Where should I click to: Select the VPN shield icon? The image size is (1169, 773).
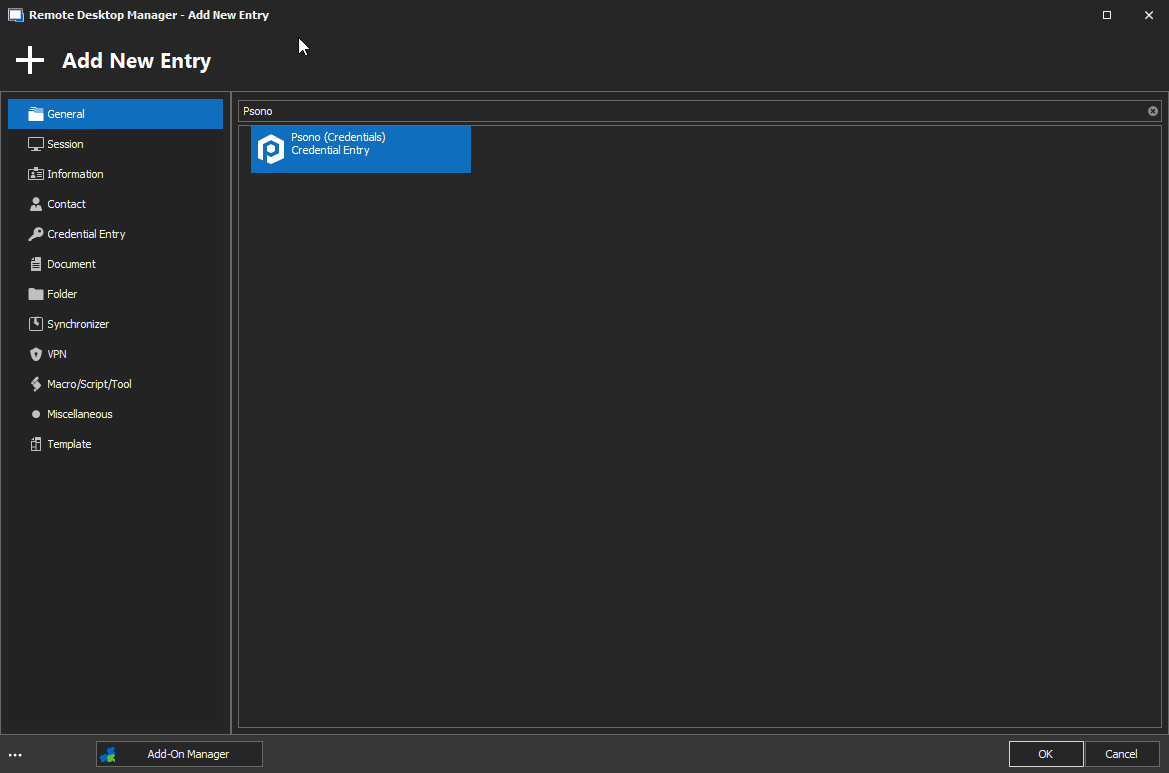click(x=34, y=353)
